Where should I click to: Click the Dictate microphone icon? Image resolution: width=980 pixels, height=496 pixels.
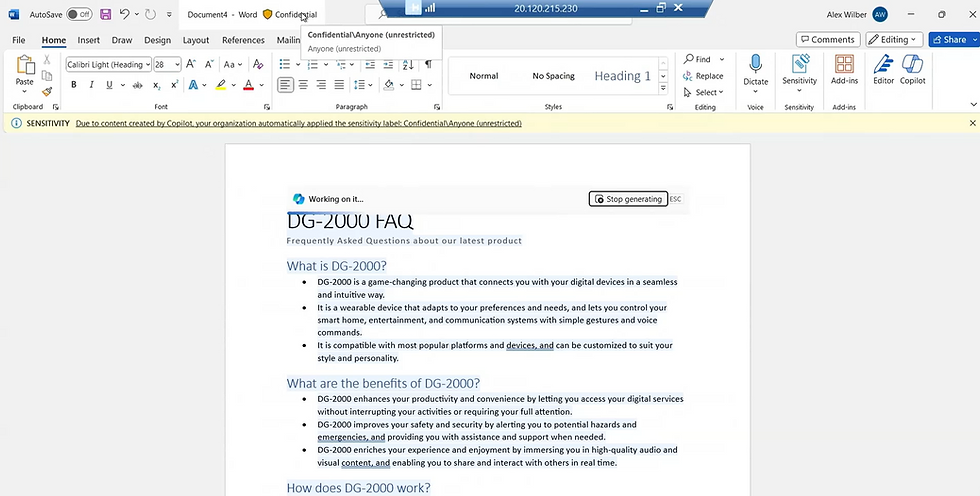tap(756, 64)
